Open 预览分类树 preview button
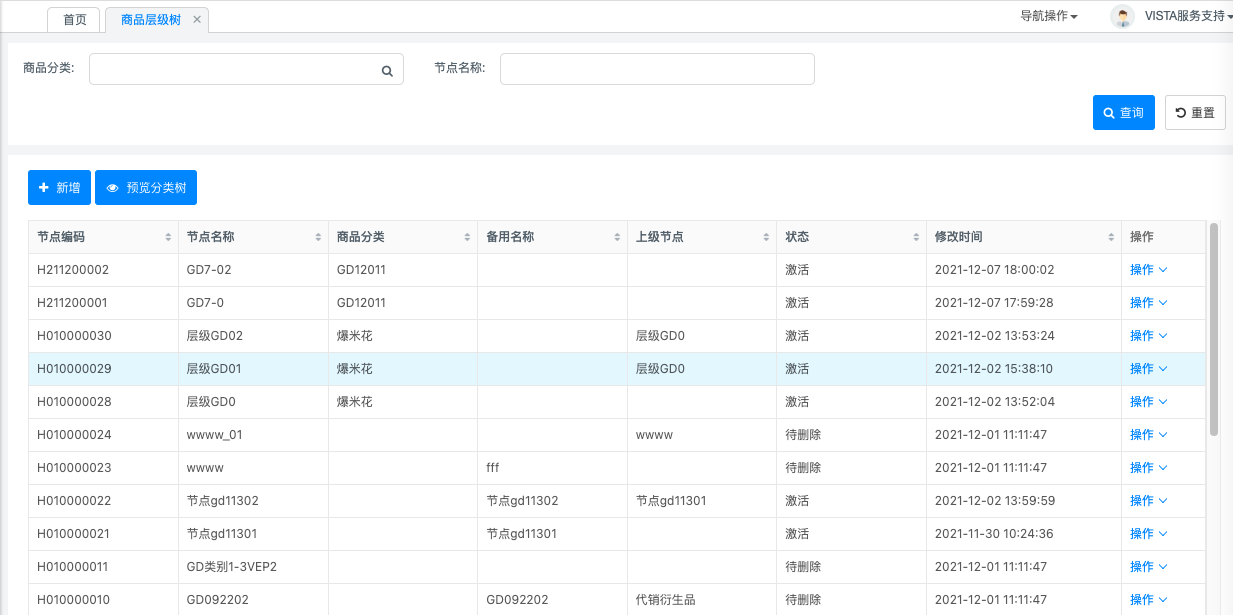1233x615 pixels. pos(146,188)
